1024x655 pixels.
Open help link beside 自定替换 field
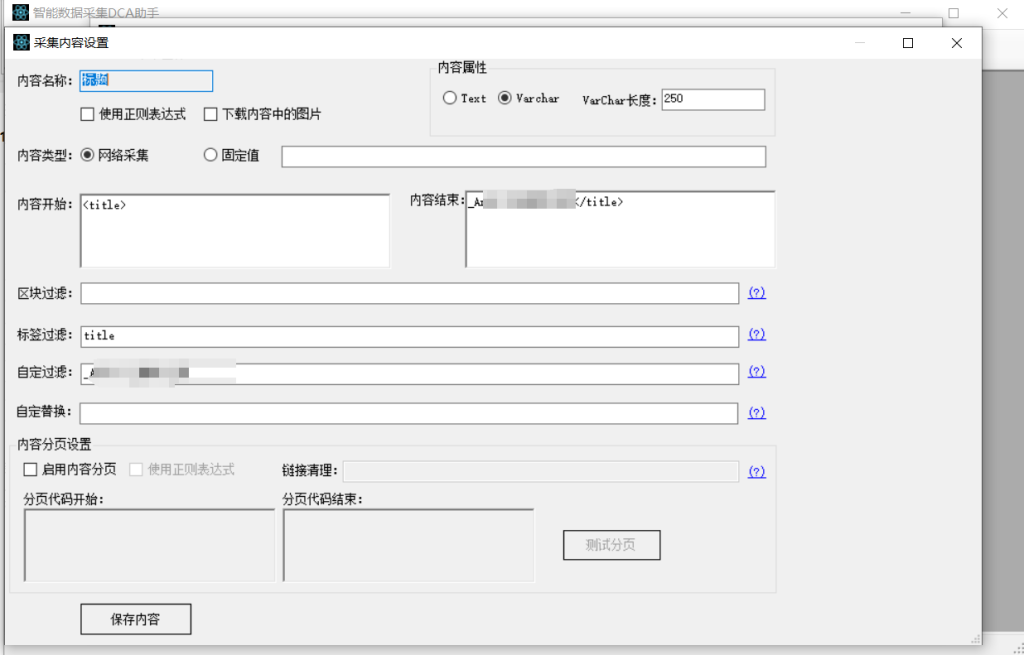tap(757, 412)
